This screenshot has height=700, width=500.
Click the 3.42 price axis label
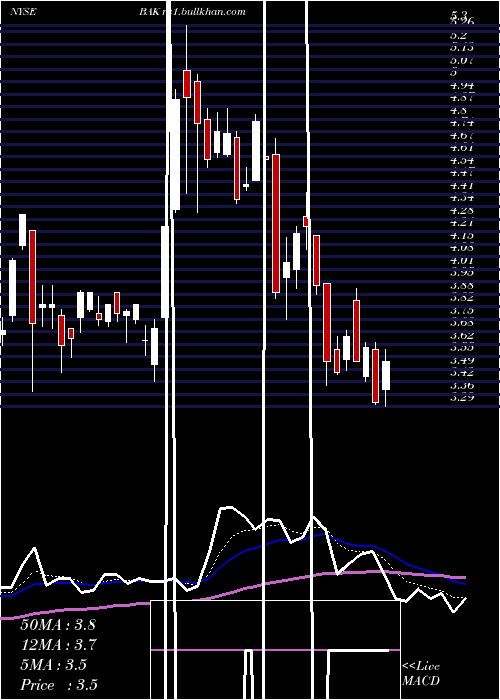(462, 372)
